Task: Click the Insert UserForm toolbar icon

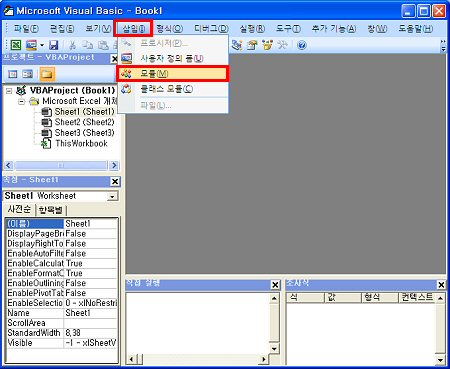Action: 31,45
